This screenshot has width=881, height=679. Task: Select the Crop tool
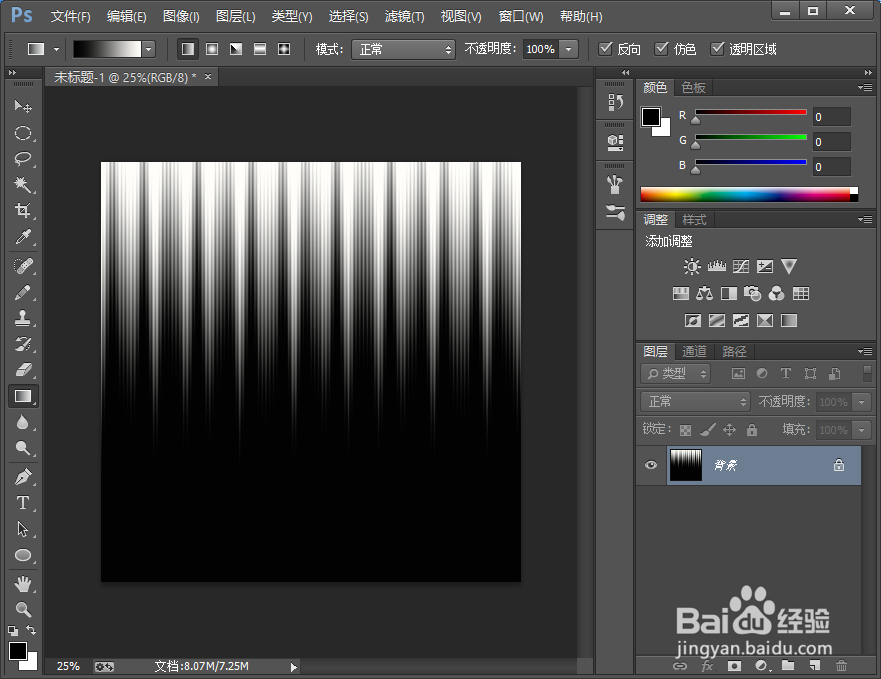tap(23, 210)
